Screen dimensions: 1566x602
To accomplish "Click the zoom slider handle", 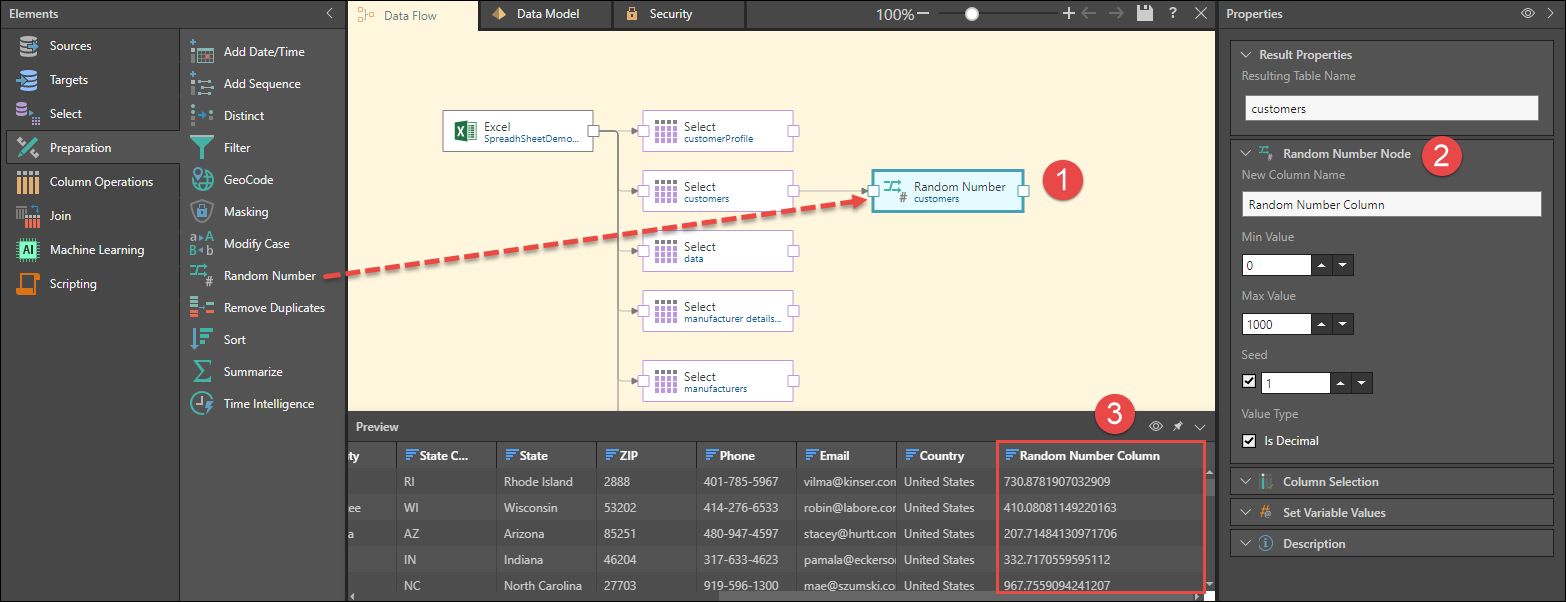I will [x=972, y=14].
